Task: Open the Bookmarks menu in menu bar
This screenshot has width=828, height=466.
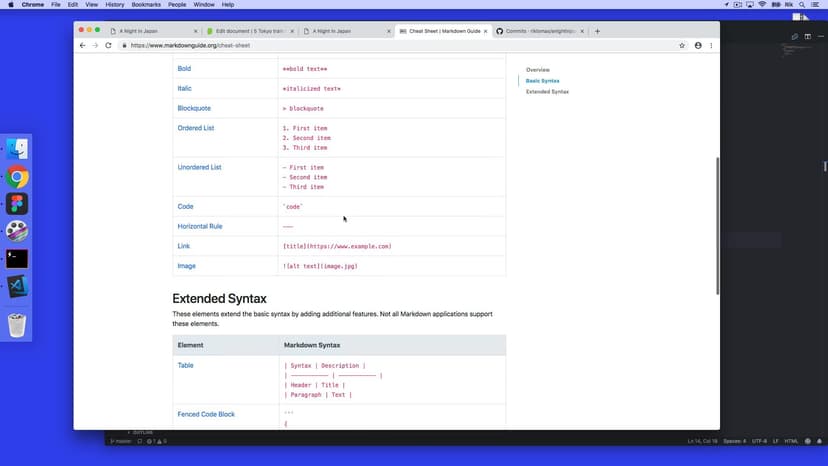Action: [146, 5]
